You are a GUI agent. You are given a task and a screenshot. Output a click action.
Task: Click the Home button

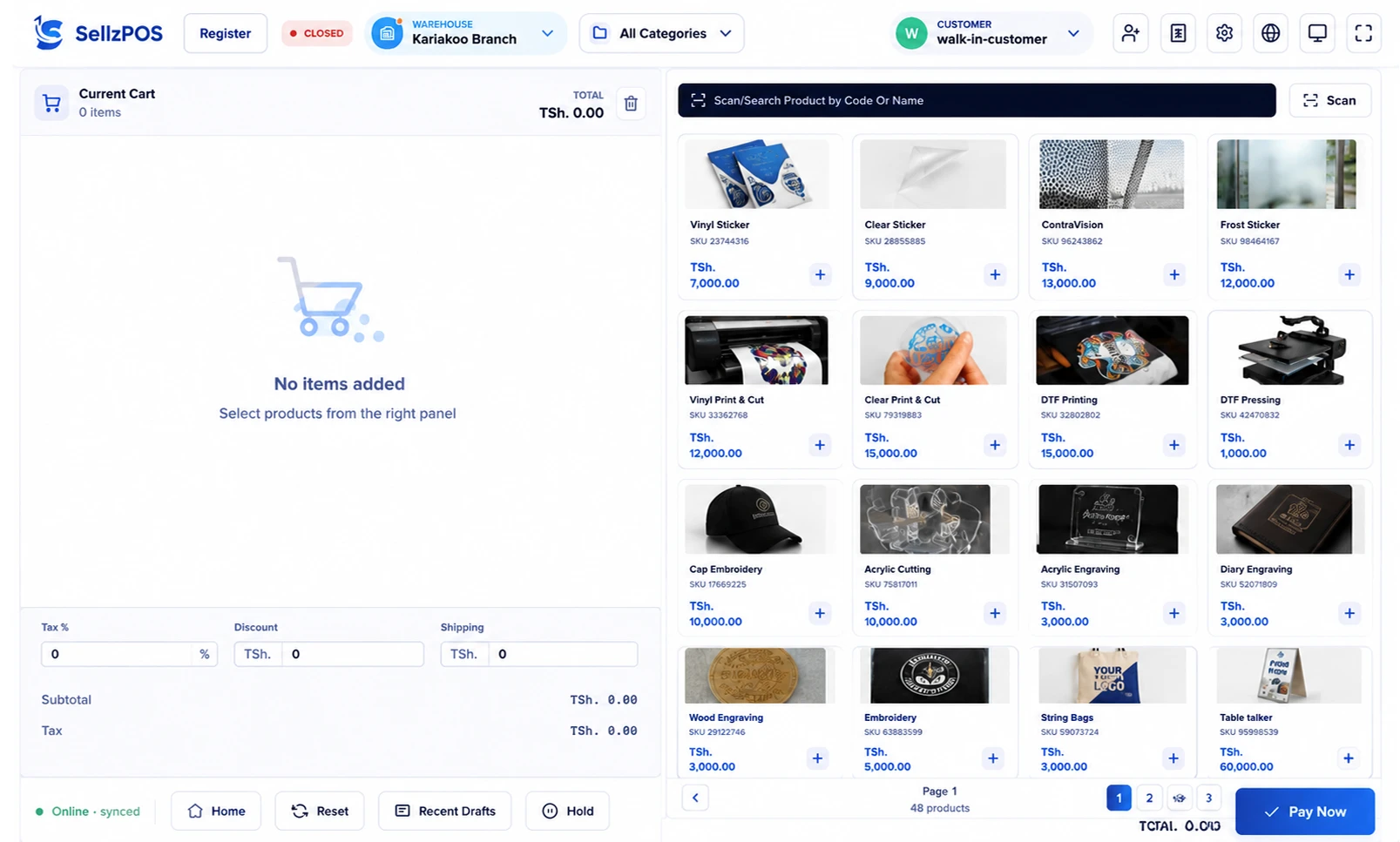216,811
